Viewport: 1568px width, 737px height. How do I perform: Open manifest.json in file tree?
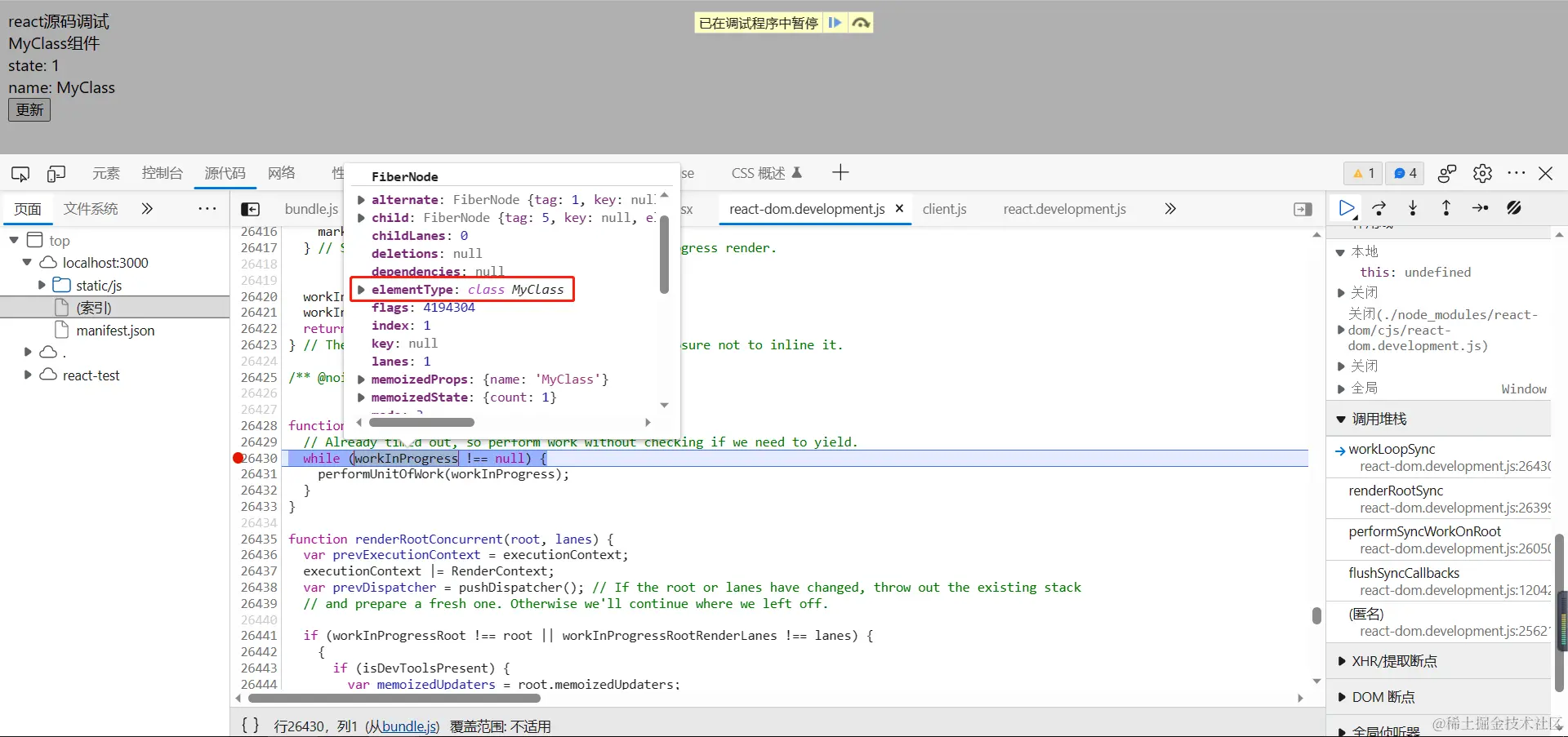click(x=115, y=331)
